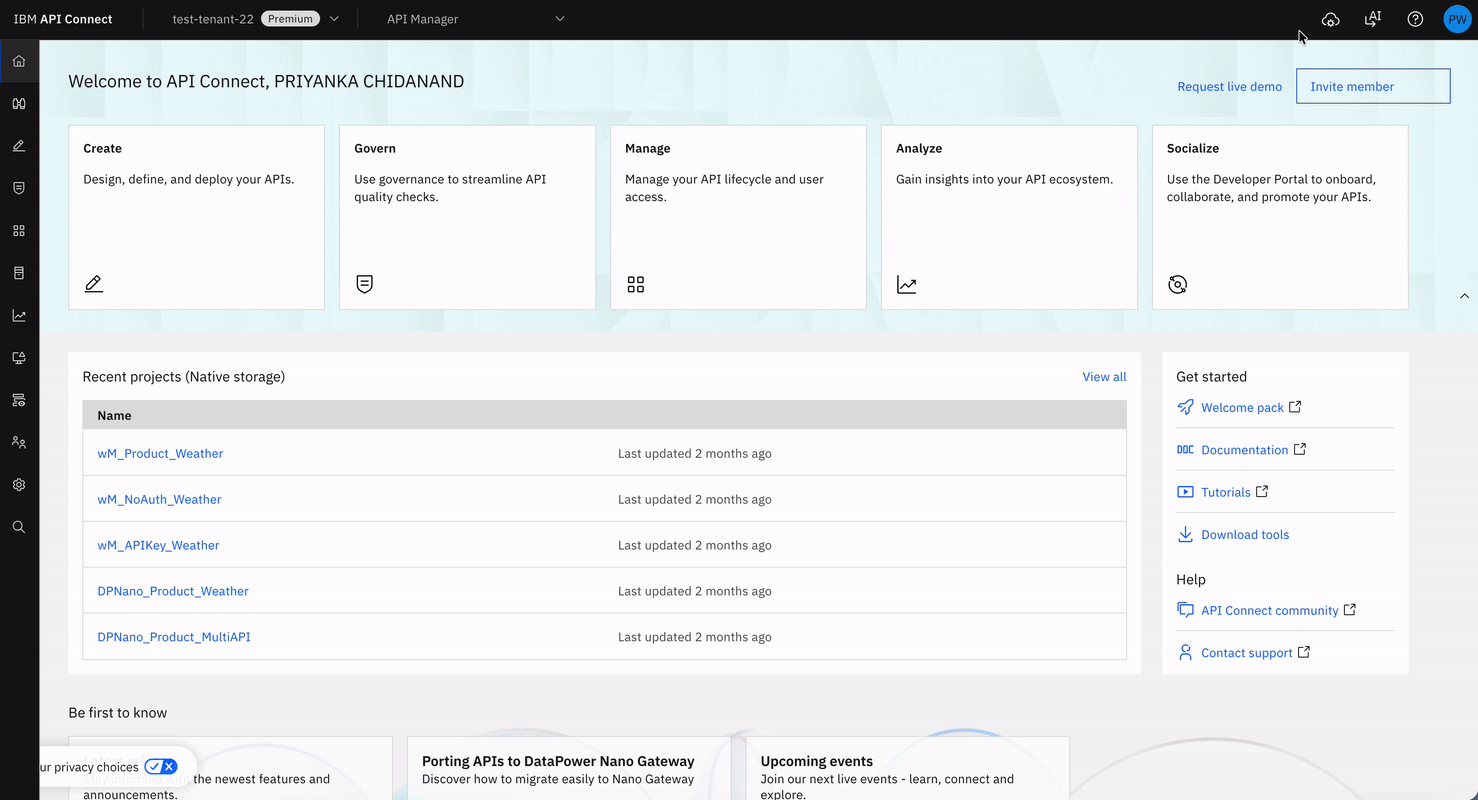Open the line chart icon in the sidebar
Viewport: 1478px width, 800px height.
point(19,315)
